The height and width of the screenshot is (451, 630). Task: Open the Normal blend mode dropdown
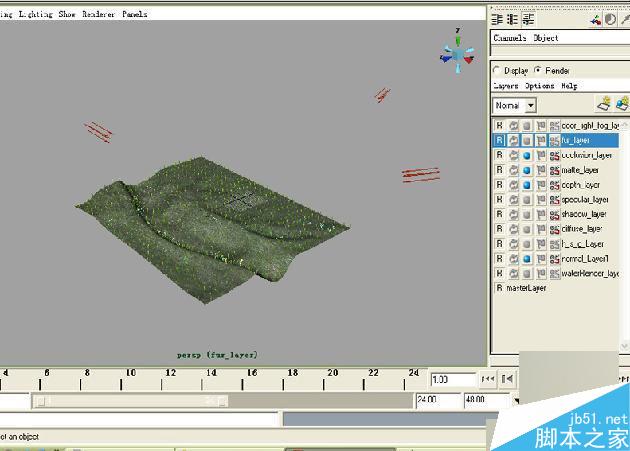pos(514,106)
